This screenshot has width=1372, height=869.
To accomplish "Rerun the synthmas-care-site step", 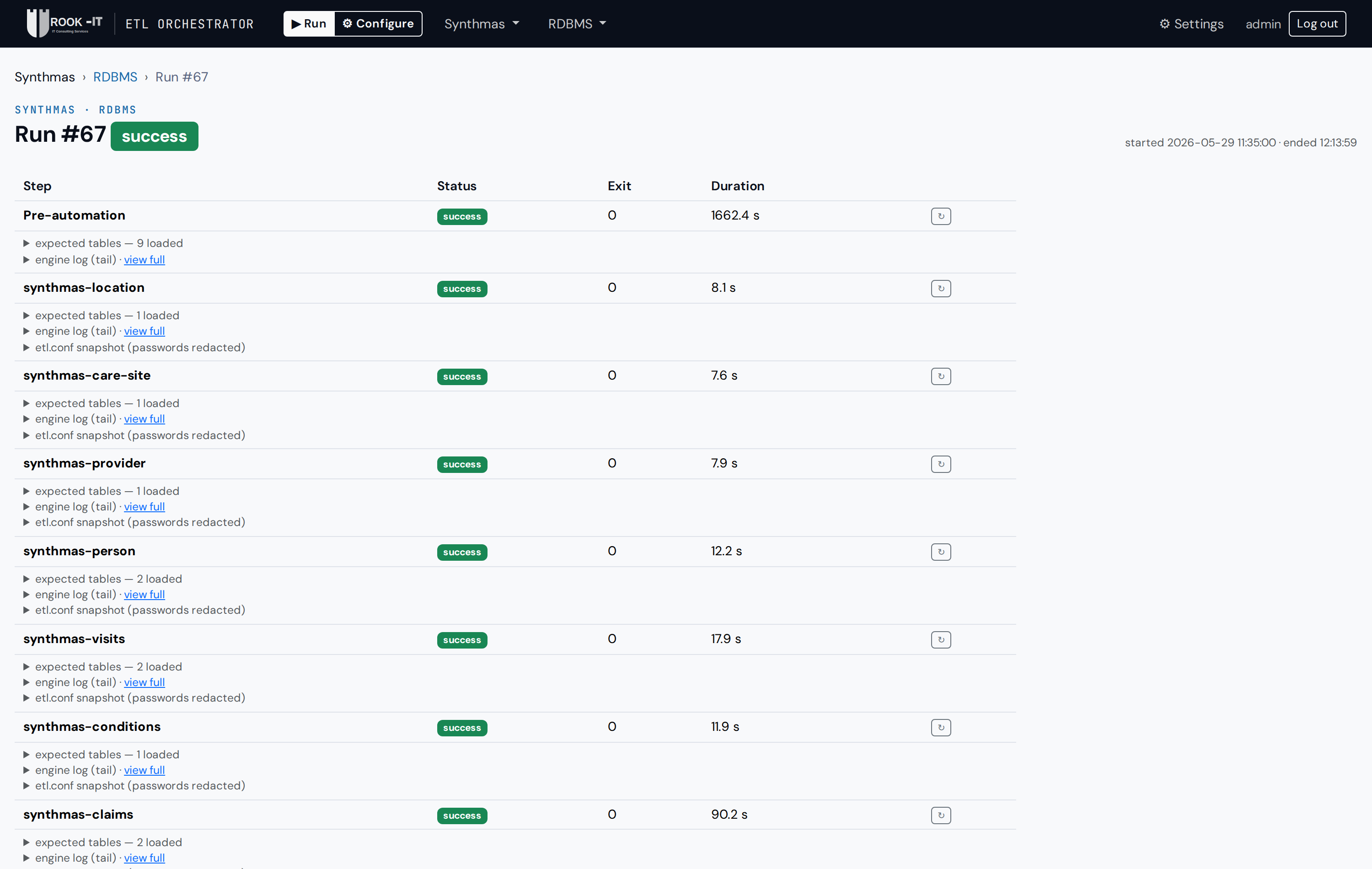I will [941, 376].
